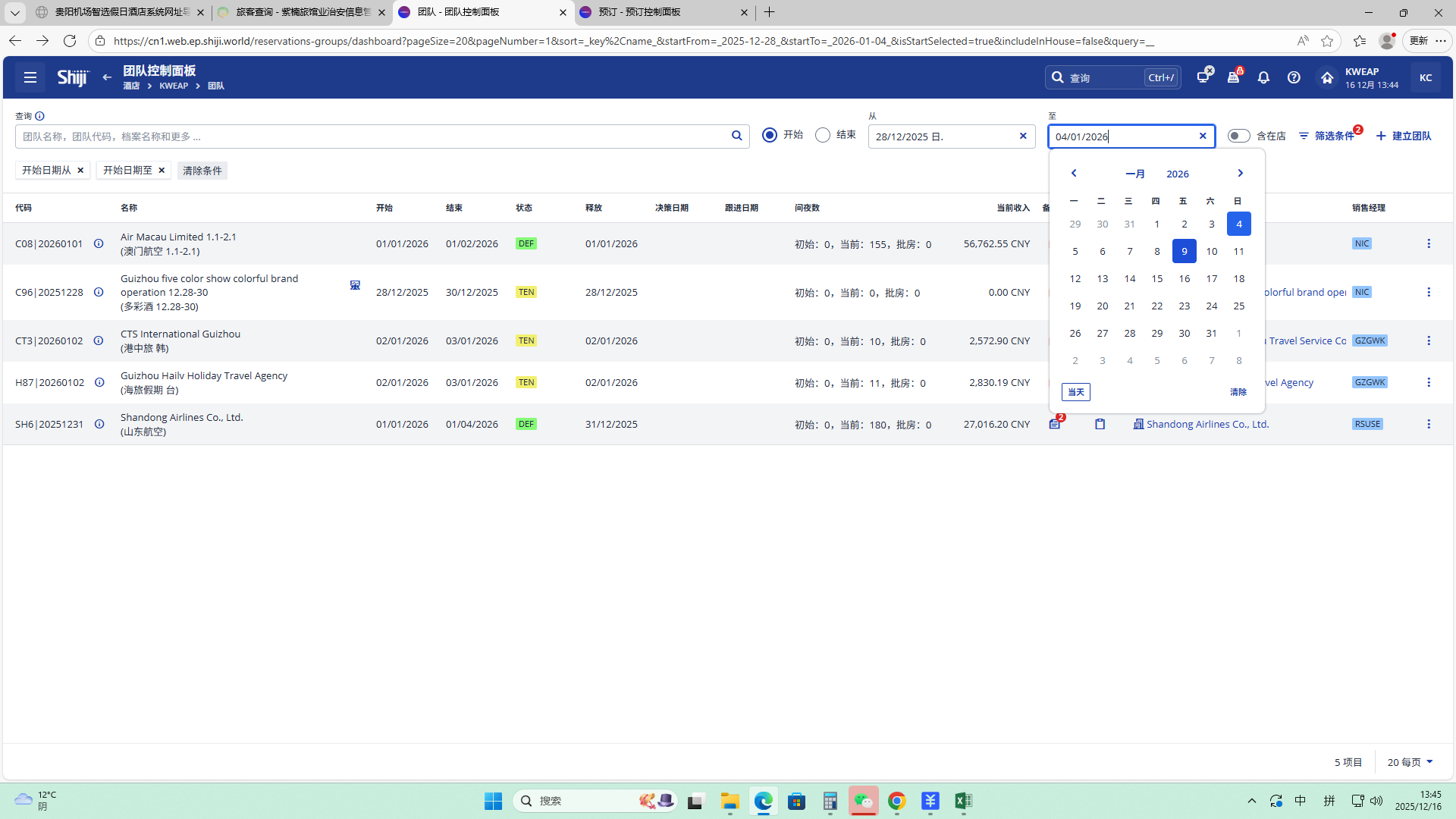
Task: Toggle the 含在店 switch
Action: coord(1238,136)
